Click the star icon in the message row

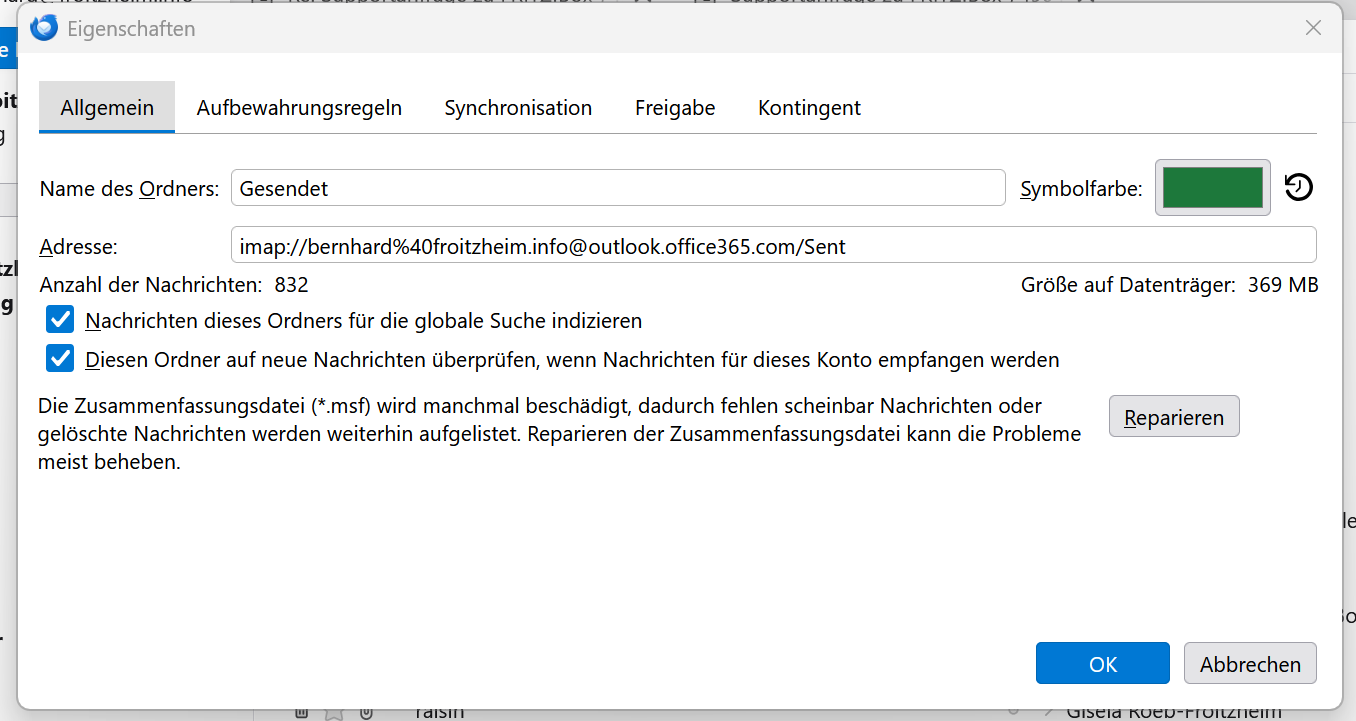(334, 713)
